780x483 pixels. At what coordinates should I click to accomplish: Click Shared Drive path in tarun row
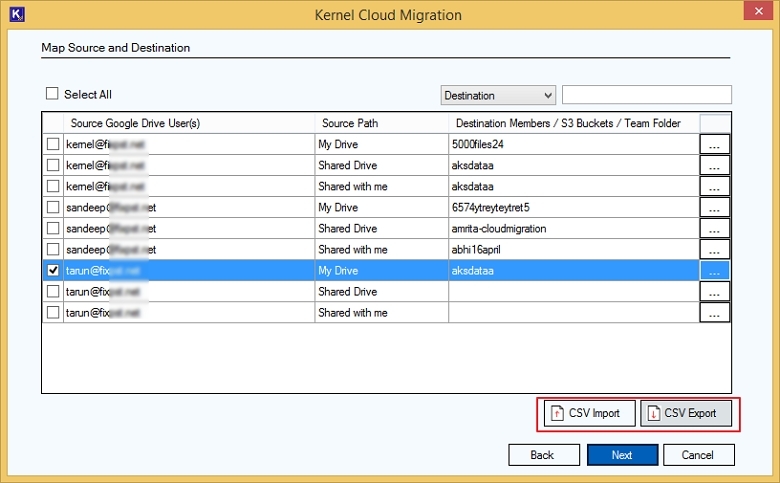point(382,291)
